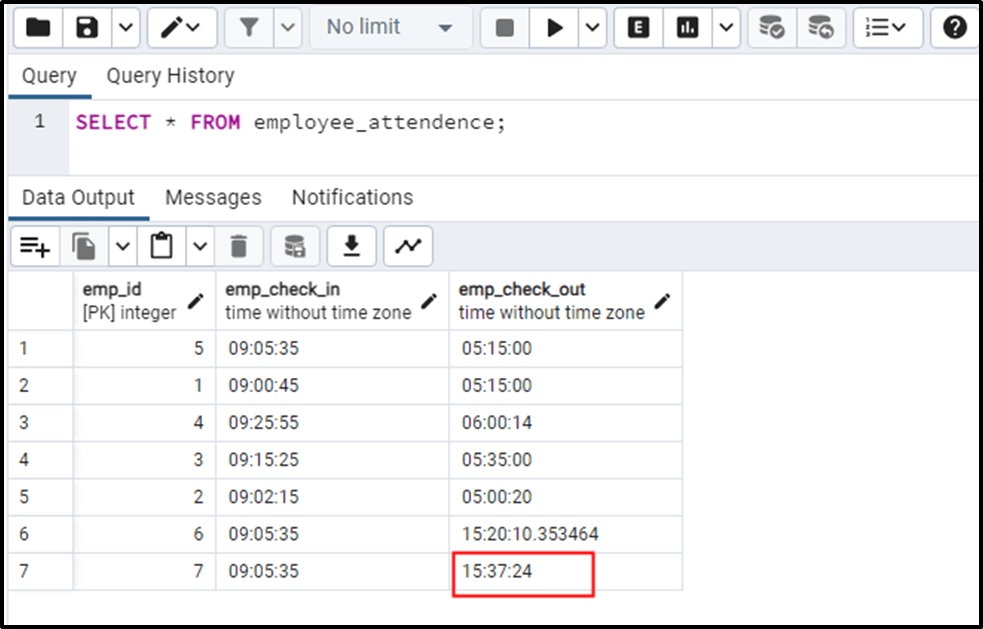Execute the query with the play button
The height and width of the screenshot is (629, 983).
click(x=554, y=27)
